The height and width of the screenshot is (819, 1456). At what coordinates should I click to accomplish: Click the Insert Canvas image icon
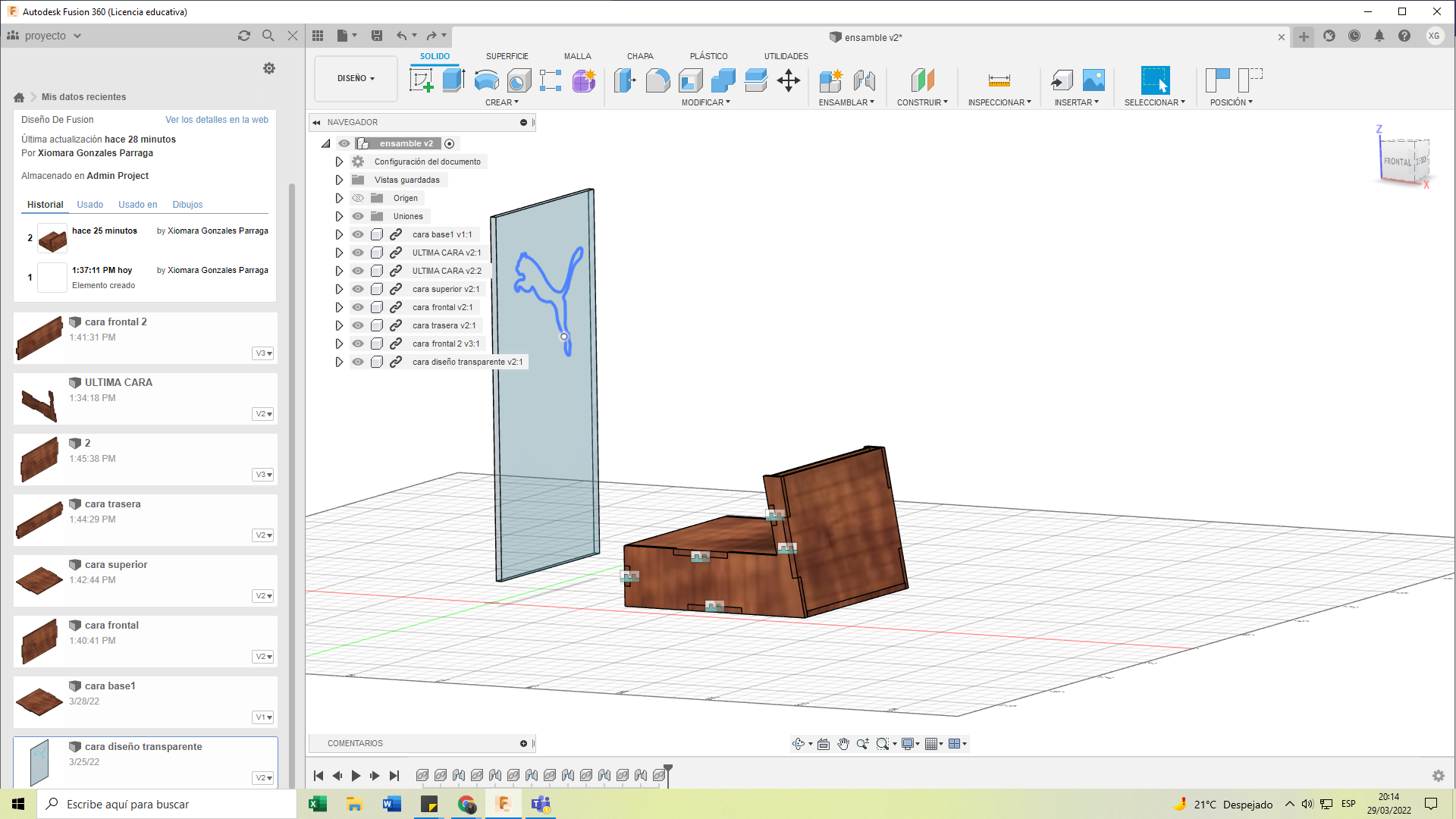point(1094,80)
